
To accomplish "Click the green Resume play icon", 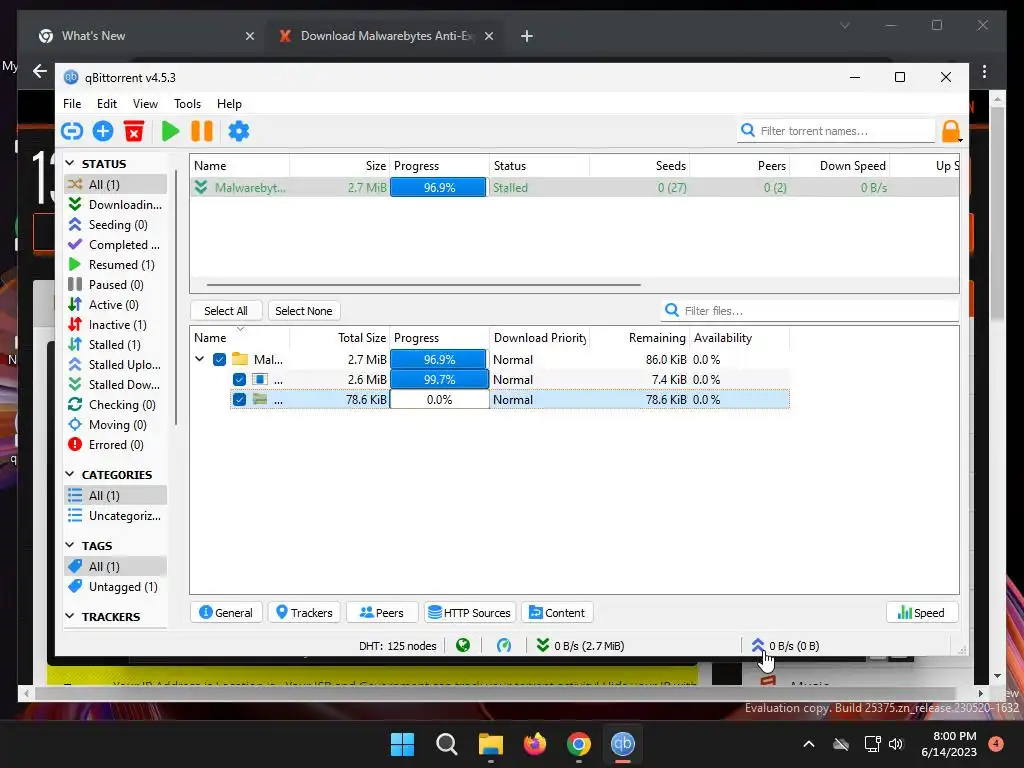I will pos(170,131).
